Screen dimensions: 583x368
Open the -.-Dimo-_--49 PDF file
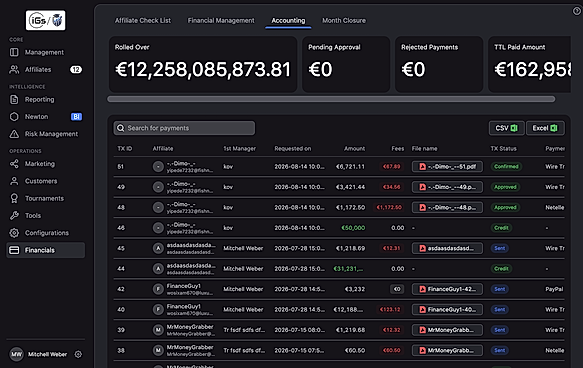(447, 187)
